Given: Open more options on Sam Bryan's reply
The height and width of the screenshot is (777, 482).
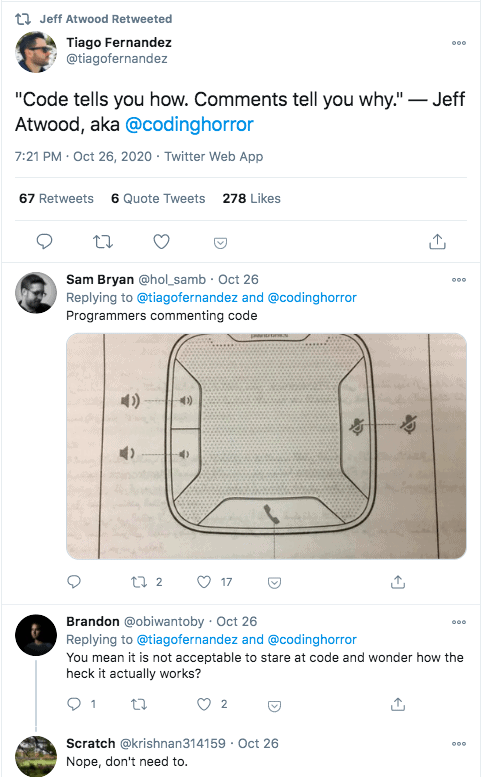Looking at the screenshot, I should pyautogui.click(x=459, y=280).
